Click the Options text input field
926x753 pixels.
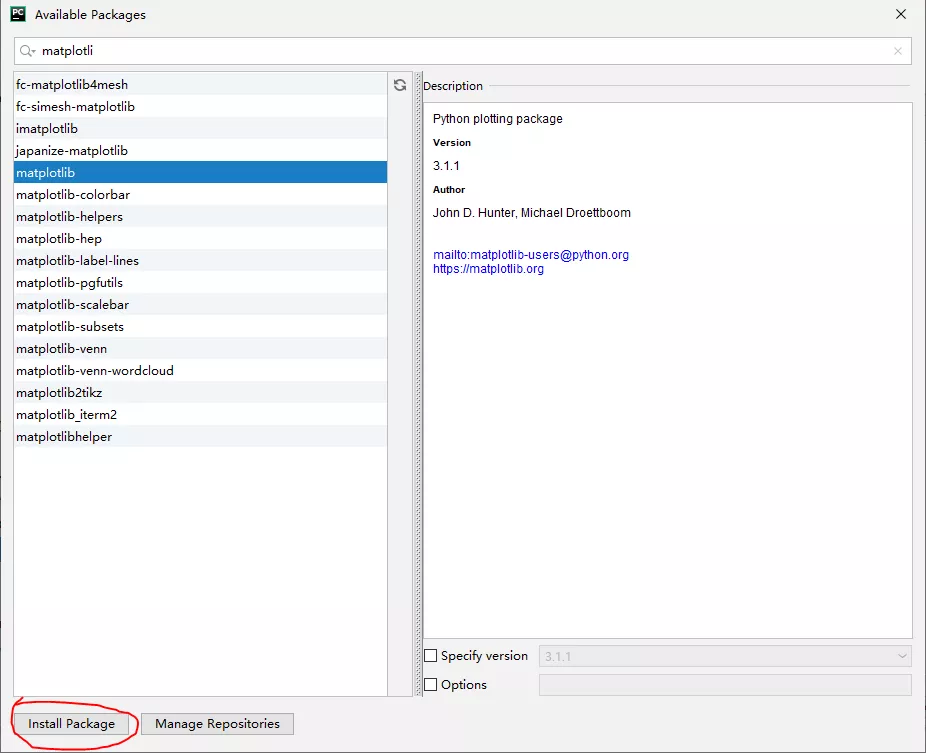click(725, 685)
